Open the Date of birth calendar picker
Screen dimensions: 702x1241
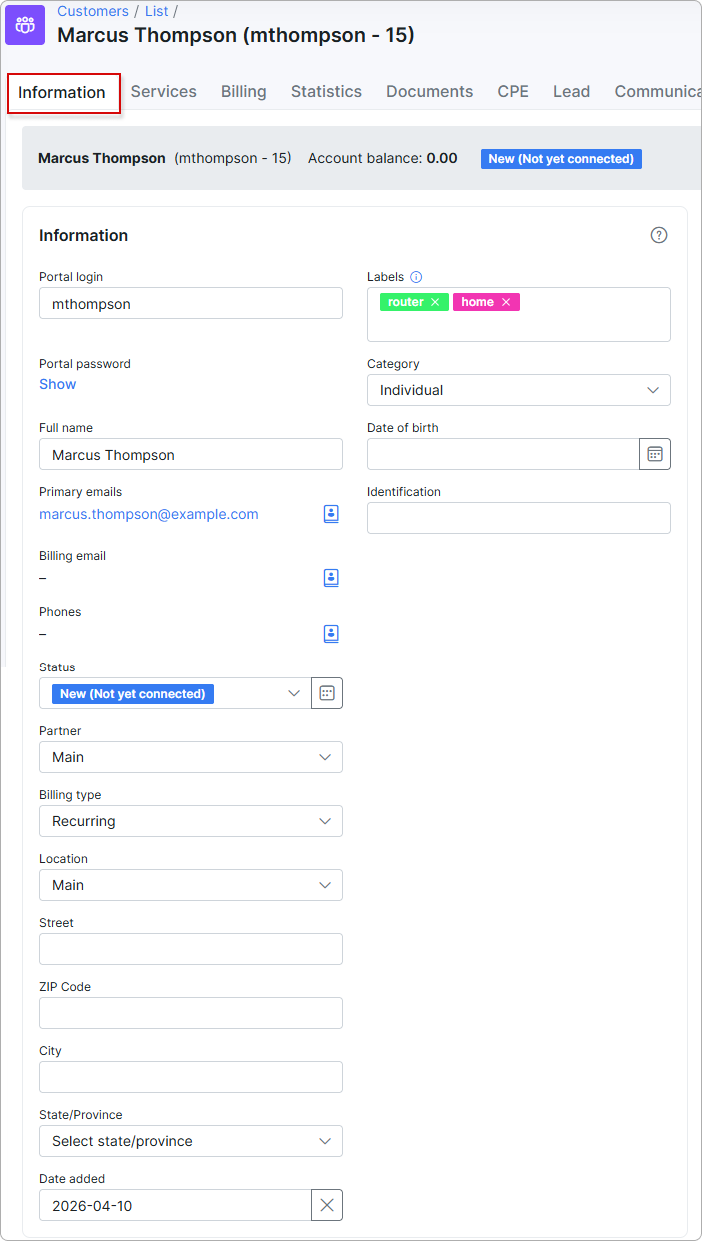click(655, 454)
